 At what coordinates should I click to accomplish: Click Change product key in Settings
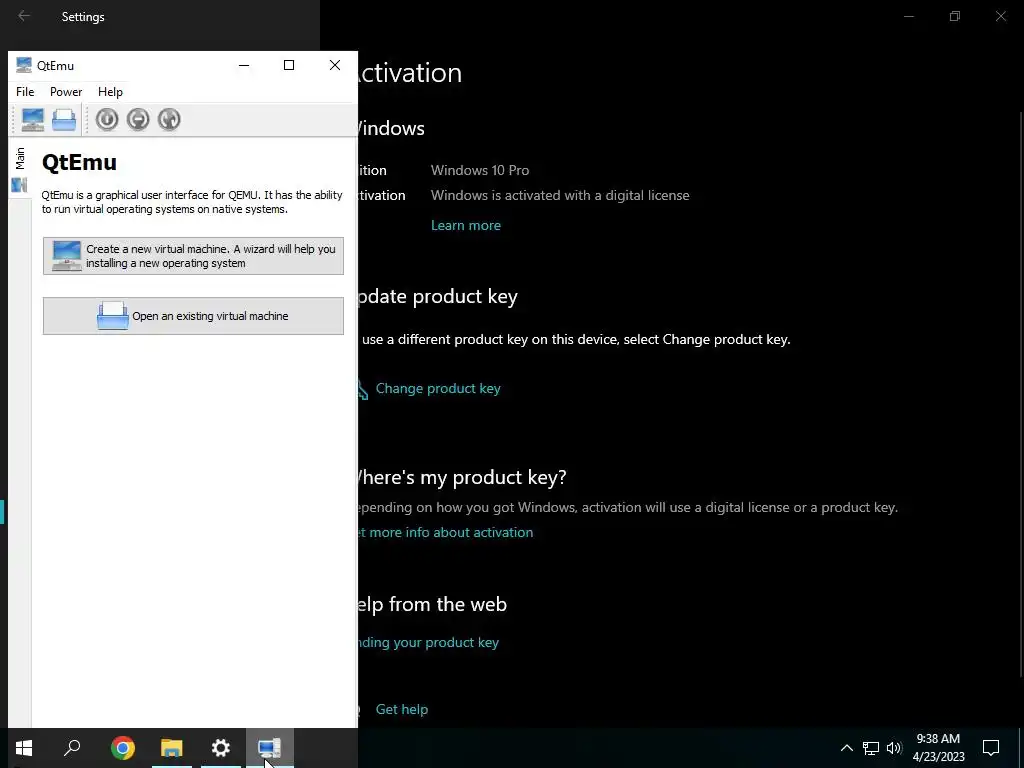click(x=438, y=389)
